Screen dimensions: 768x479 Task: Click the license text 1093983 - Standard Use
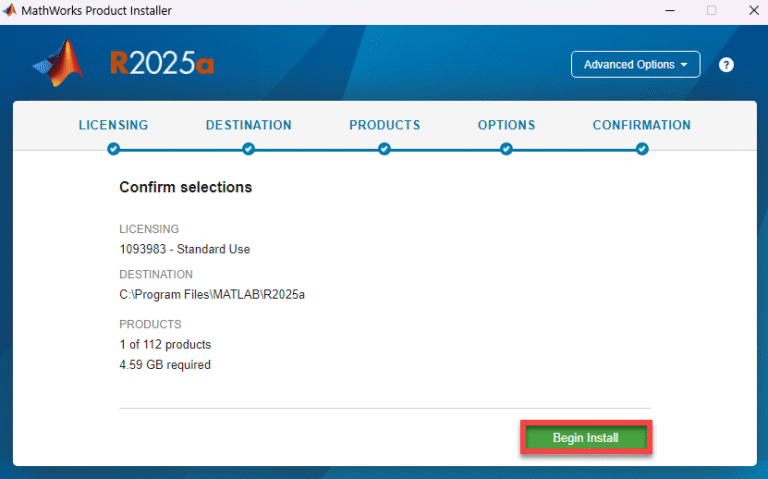point(184,249)
